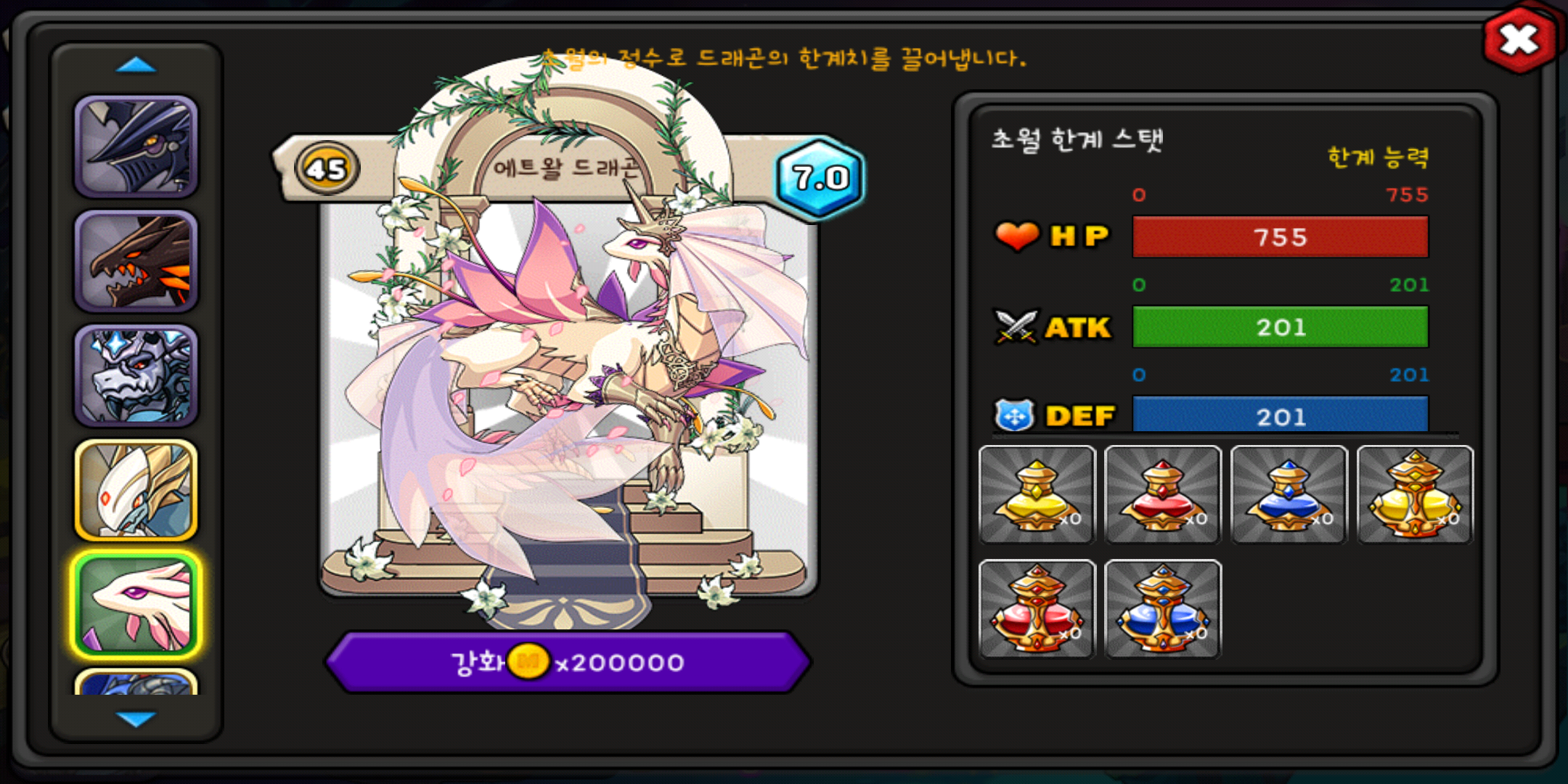
Task: Select the large red essence potion
Action: click(1037, 609)
